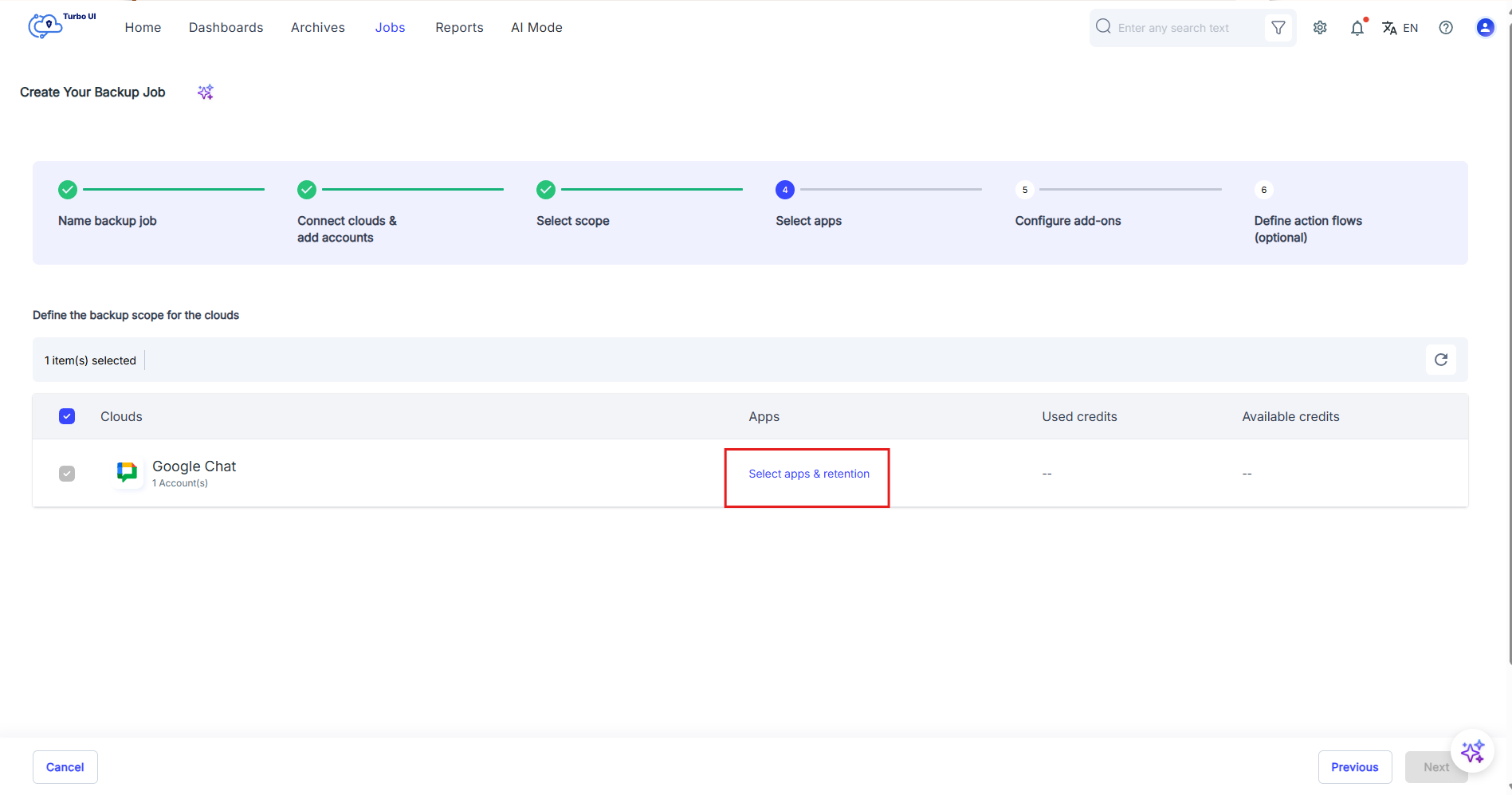This screenshot has height=795, width=1512.
Task: Click the search filter funnel icon
Action: (1278, 28)
